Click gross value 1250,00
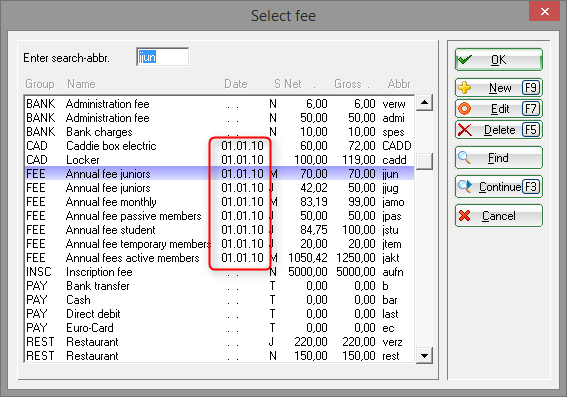The image size is (567, 397). coord(356,258)
